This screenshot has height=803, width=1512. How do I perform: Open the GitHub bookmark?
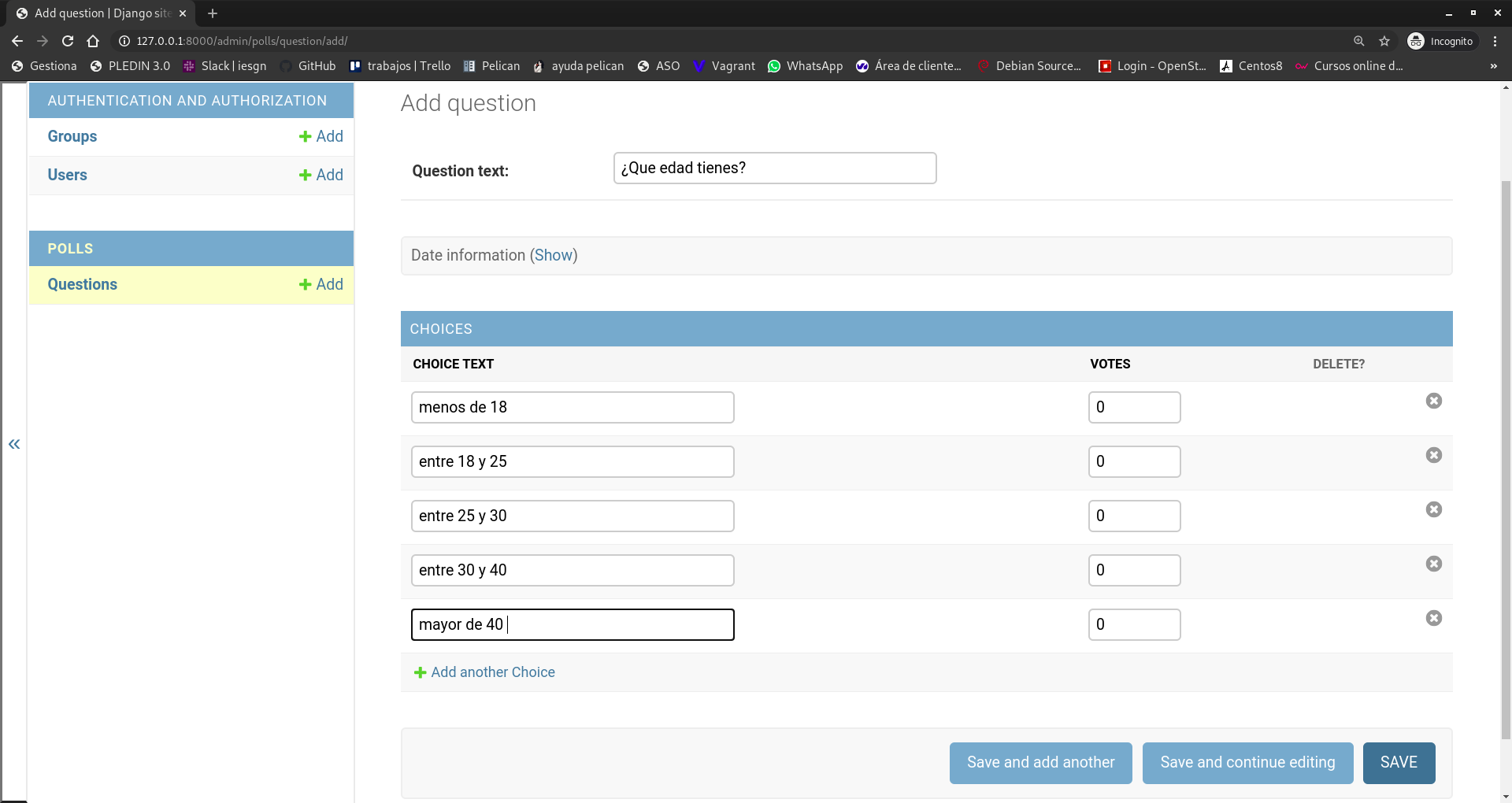(x=308, y=66)
